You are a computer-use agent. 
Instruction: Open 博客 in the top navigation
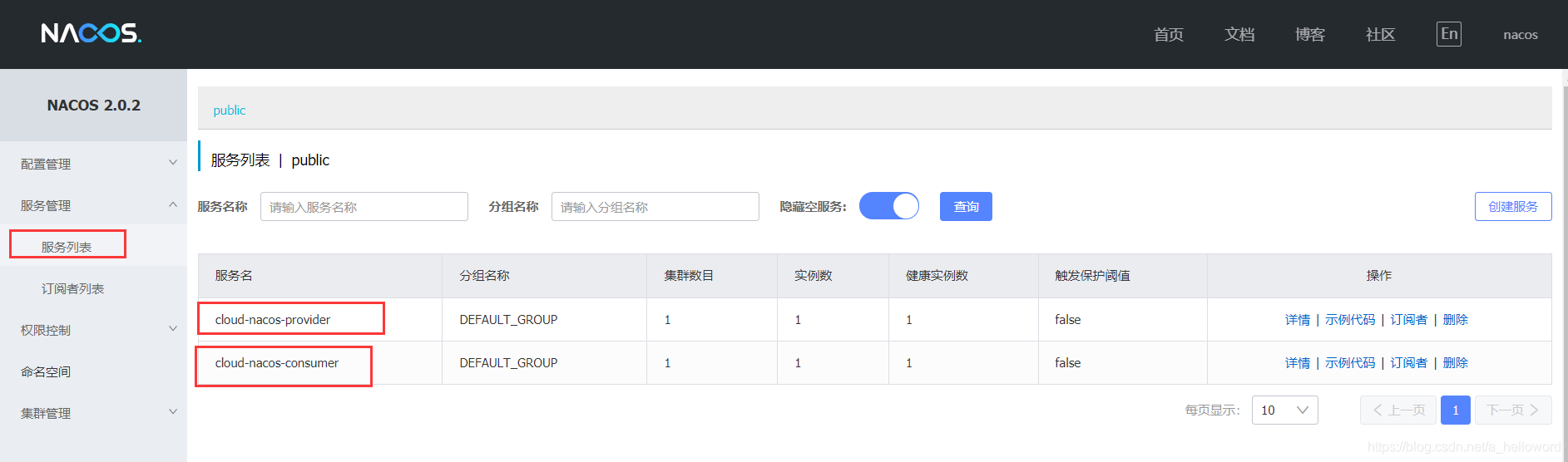click(1310, 34)
